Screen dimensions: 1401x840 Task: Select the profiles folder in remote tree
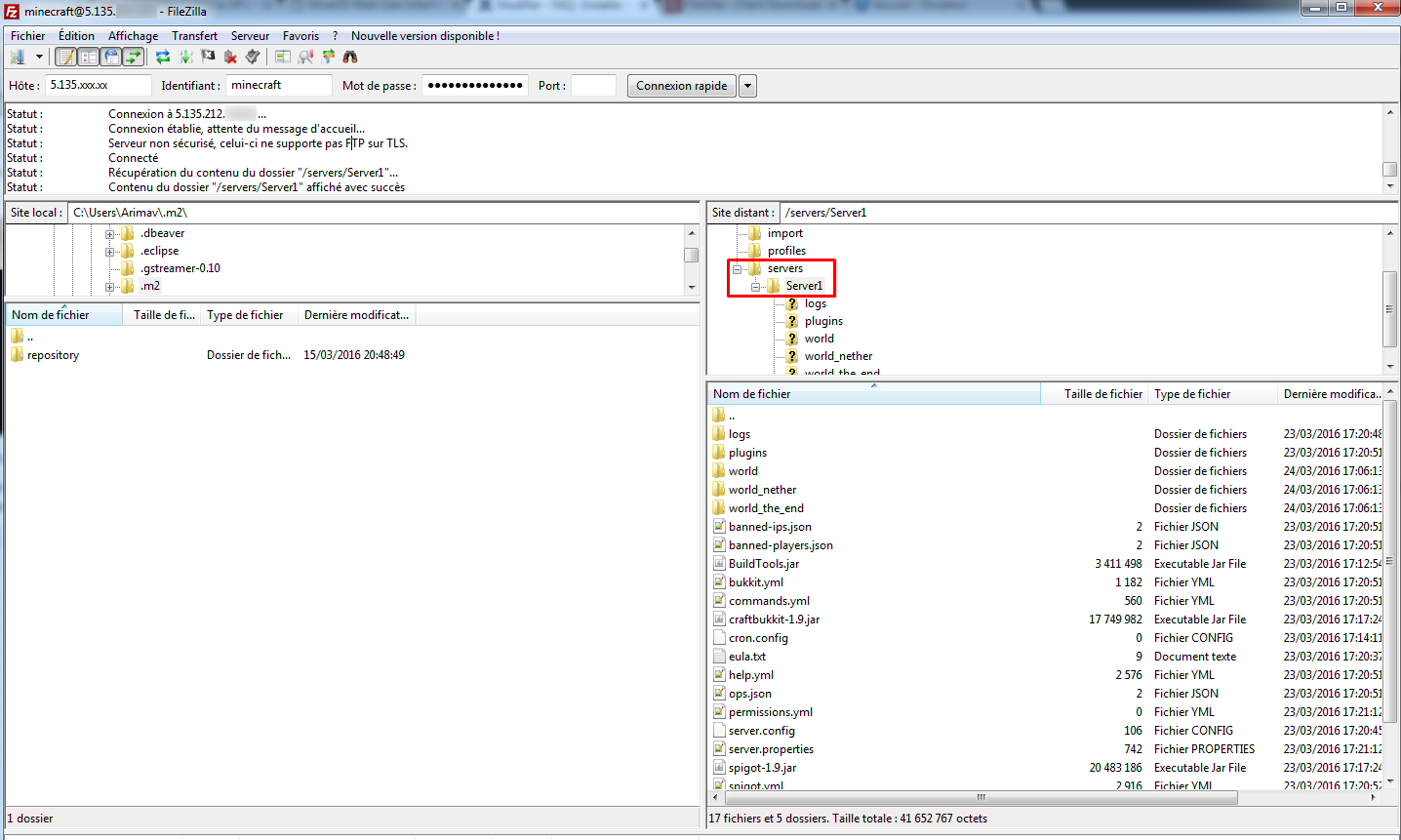(x=786, y=251)
